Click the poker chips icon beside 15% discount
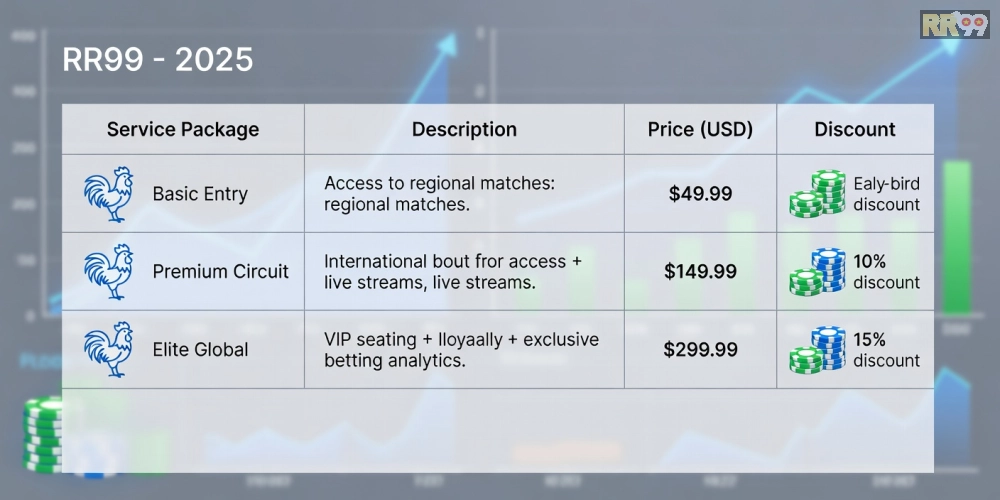The height and width of the screenshot is (500, 1000). coord(817,349)
